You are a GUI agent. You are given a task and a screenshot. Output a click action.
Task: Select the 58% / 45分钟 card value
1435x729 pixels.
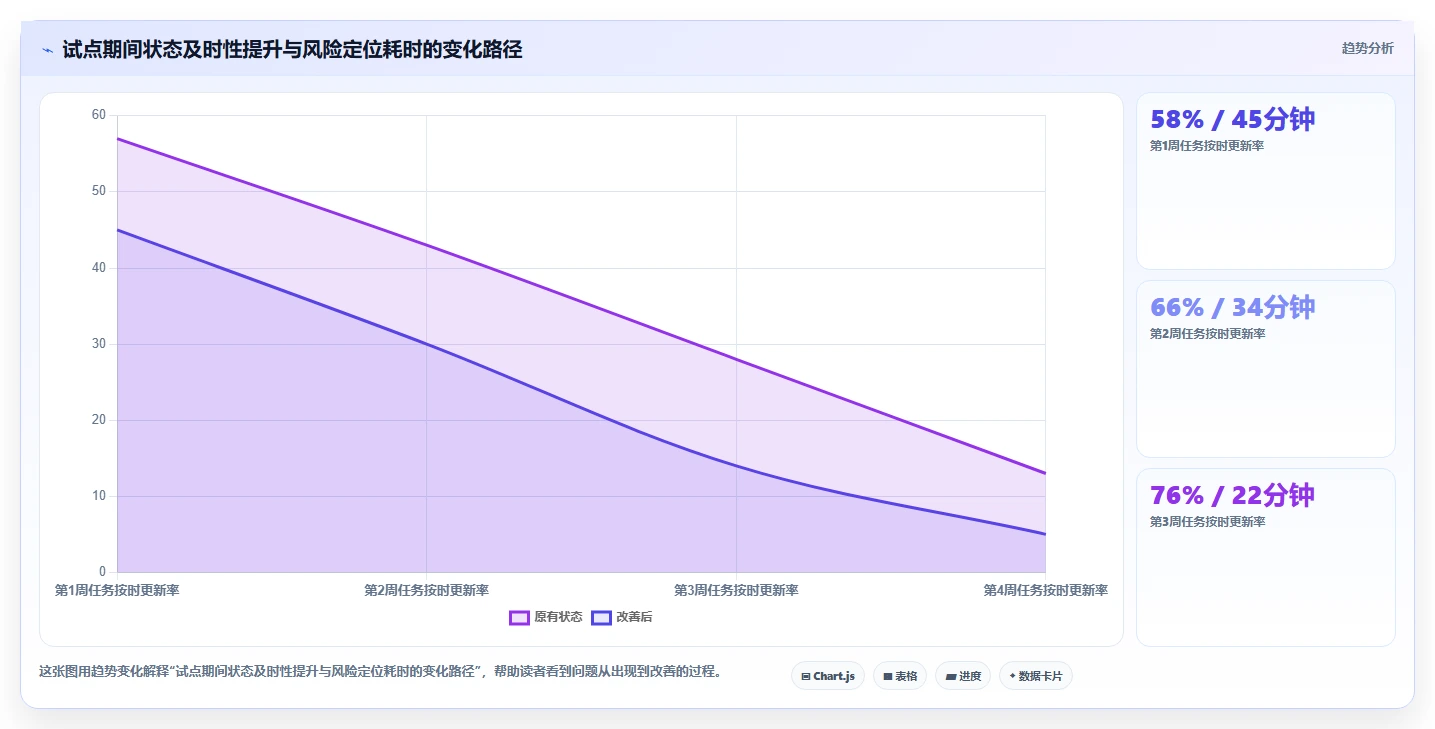pyautogui.click(x=1232, y=119)
